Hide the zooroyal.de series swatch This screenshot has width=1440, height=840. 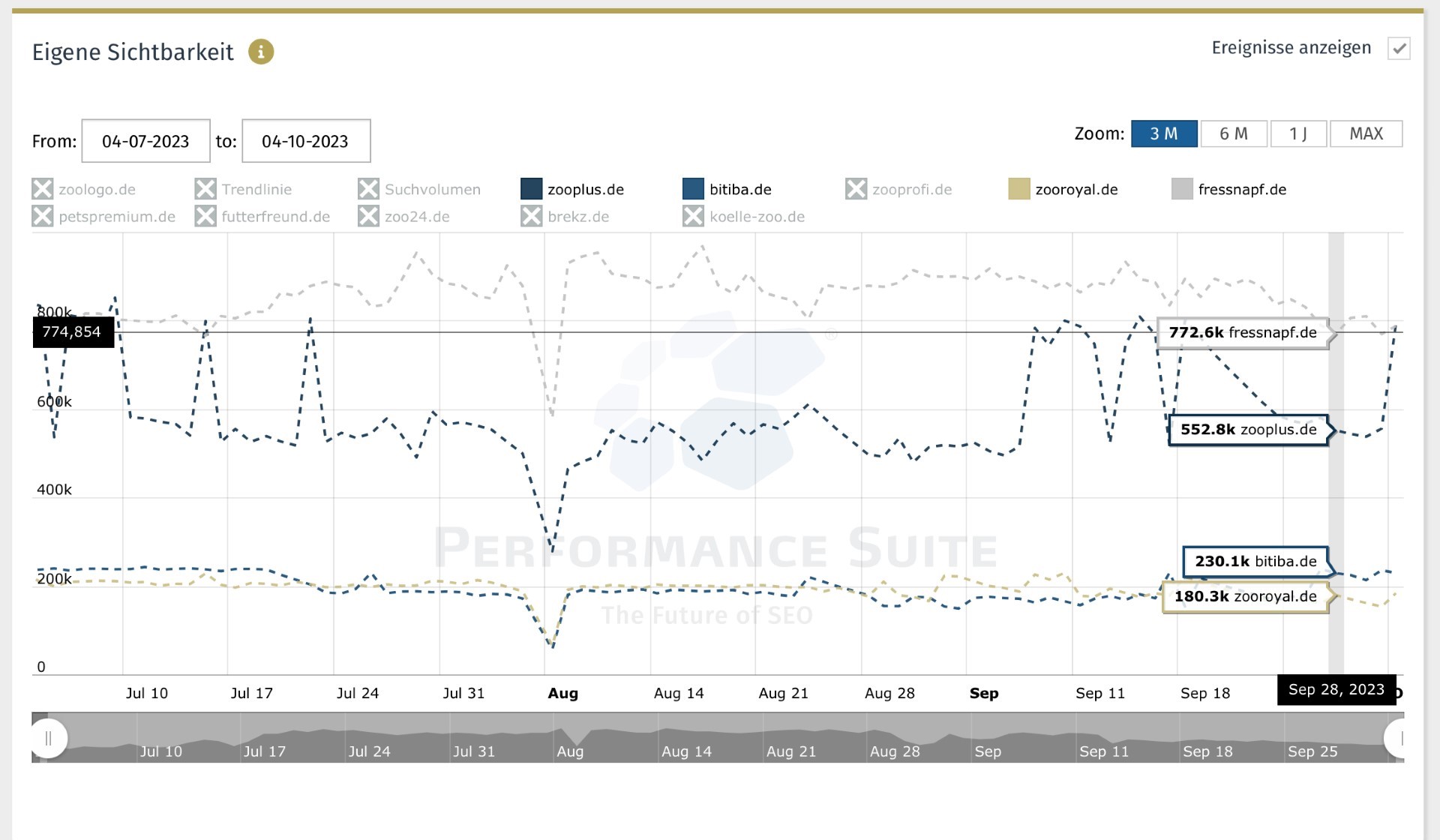point(1019,189)
